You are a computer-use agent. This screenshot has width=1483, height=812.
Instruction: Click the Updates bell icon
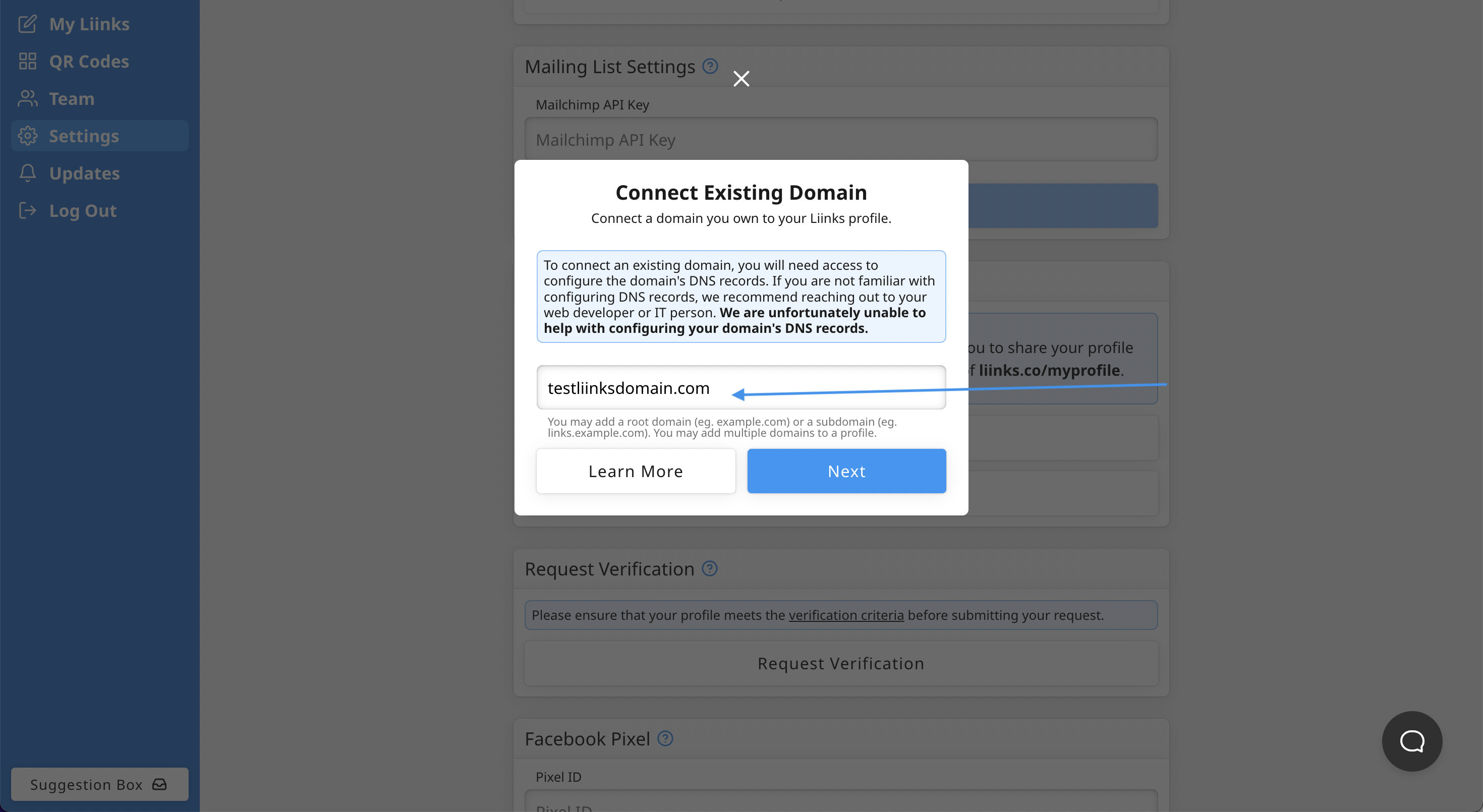(27, 173)
